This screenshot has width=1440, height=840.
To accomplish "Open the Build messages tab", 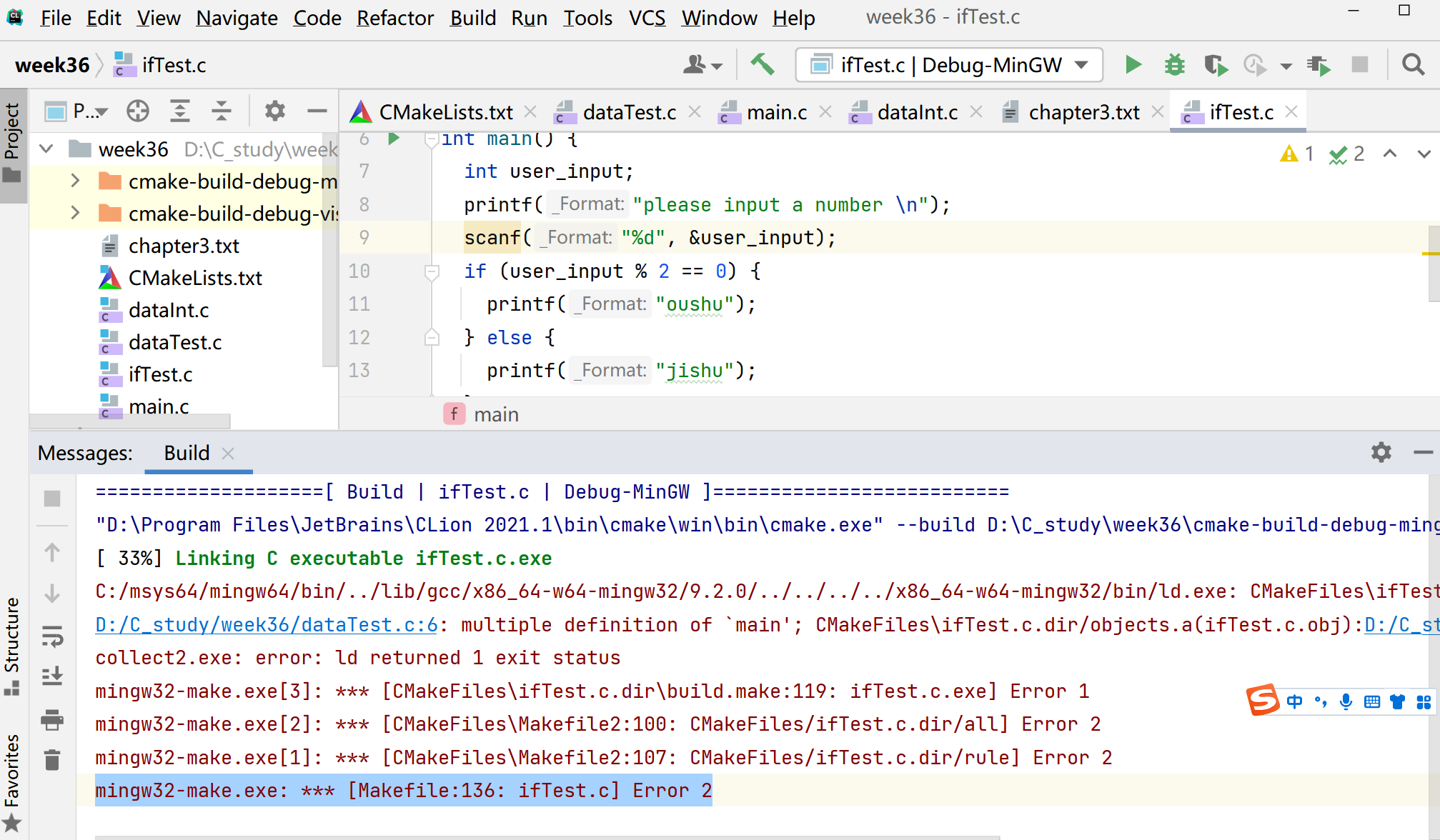I will coord(187,453).
